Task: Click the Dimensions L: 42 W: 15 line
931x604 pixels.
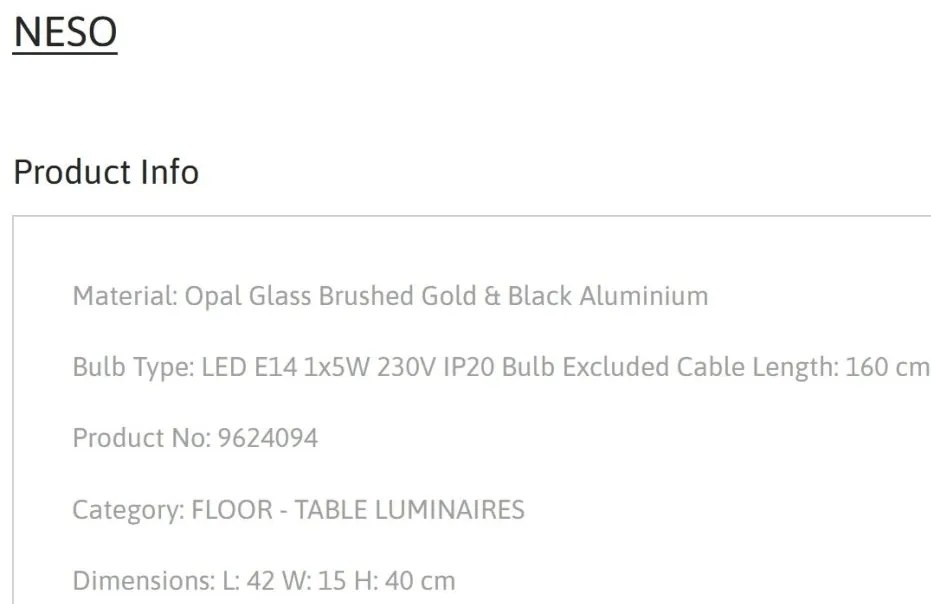Action: tap(264, 581)
